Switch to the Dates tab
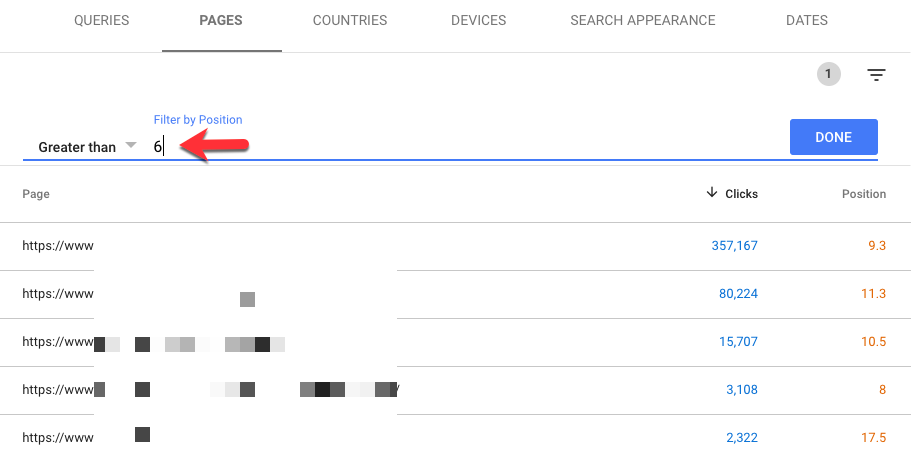Viewport: 911px width, 457px height. pyautogui.click(x=806, y=20)
